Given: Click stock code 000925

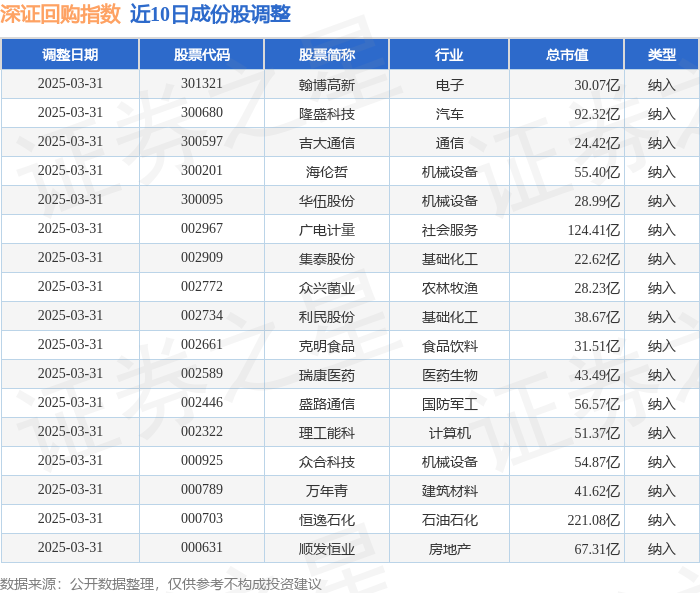Looking at the screenshot, I should coord(202,461).
